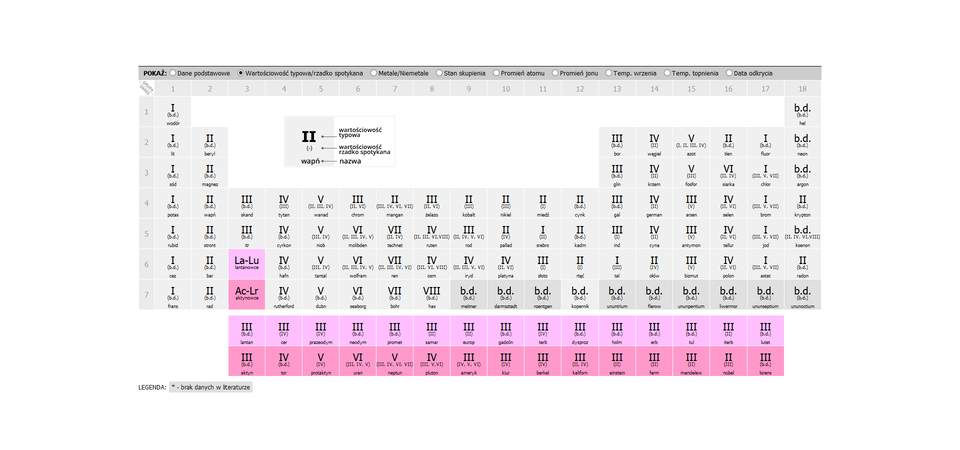Screen dimensions: 960x450
Task: Select the 'Data odkrycia' radio button
Action: point(729,73)
